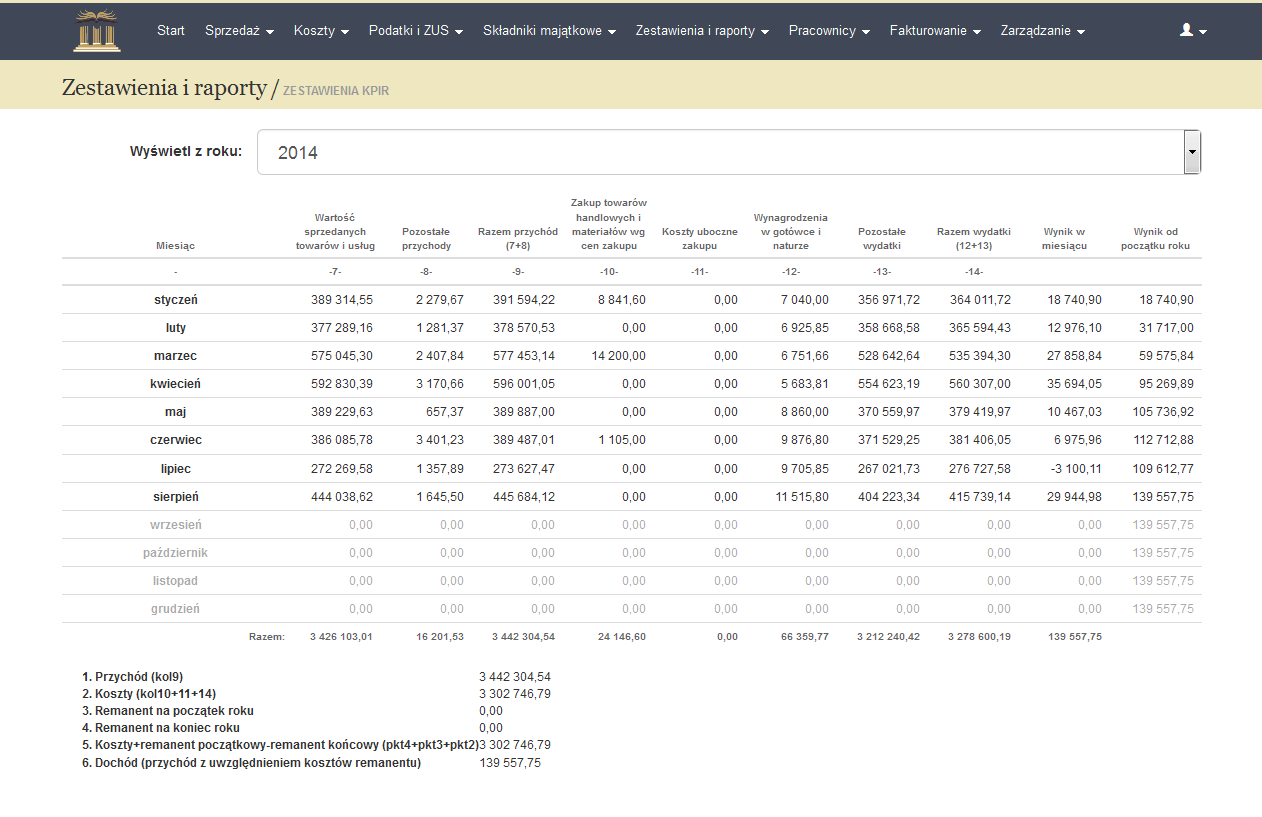This screenshot has height=817, width=1262.
Task: Select the kwiecień row label
Action: pos(176,384)
